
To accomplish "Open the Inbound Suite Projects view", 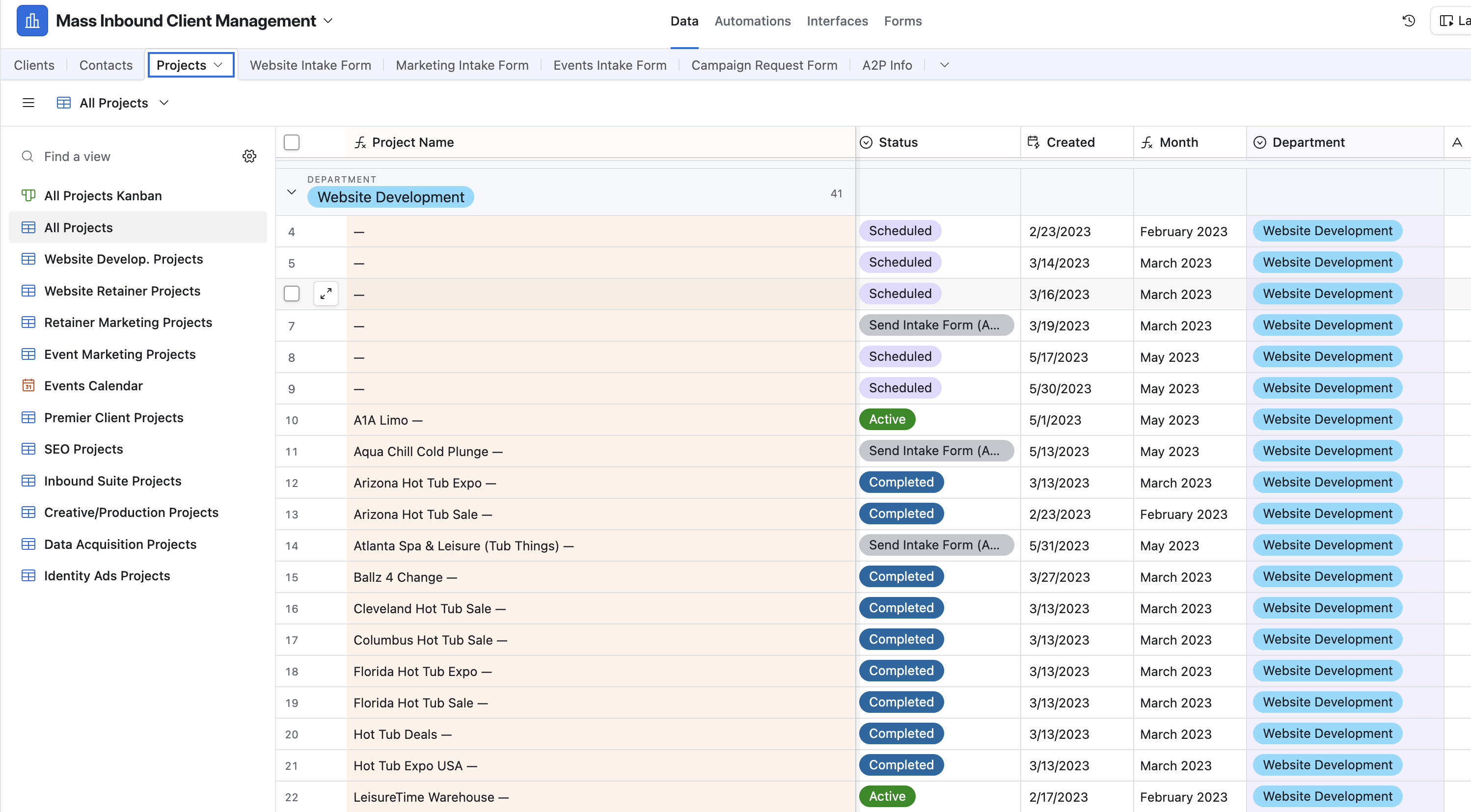I will 138,482.
